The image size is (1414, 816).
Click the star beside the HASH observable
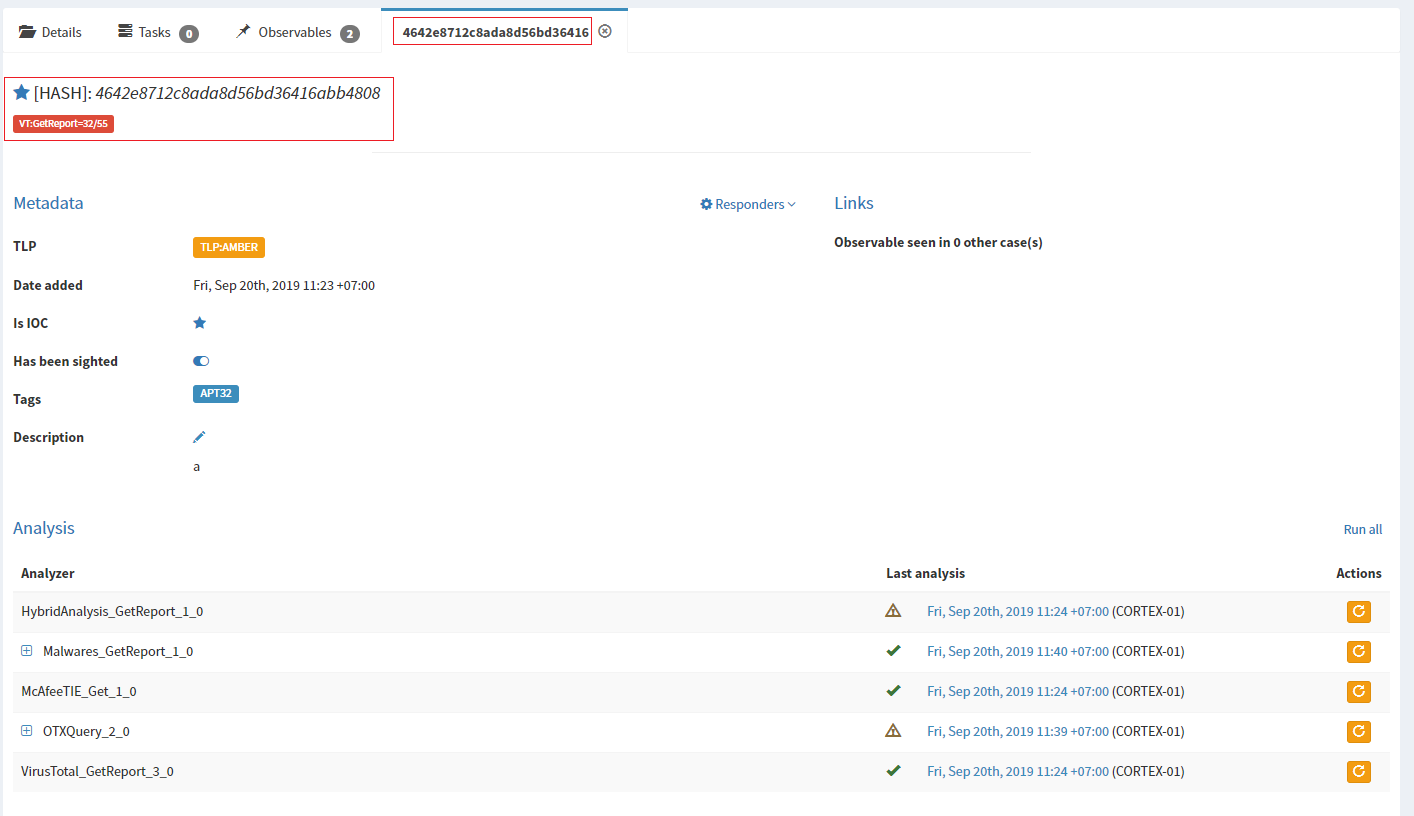pyautogui.click(x=22, y=92)
